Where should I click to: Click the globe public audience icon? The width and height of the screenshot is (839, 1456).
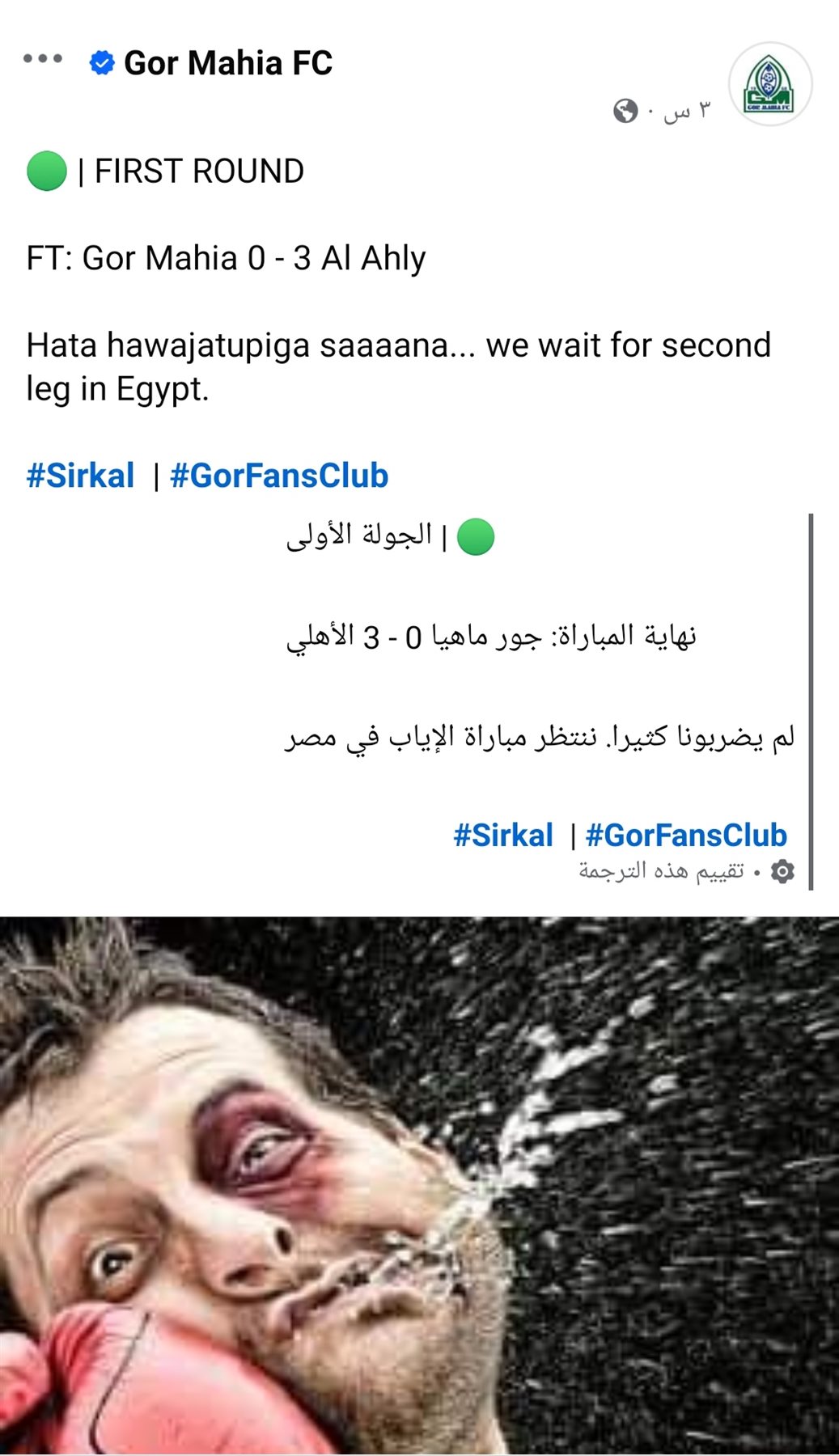pos(625,111)
